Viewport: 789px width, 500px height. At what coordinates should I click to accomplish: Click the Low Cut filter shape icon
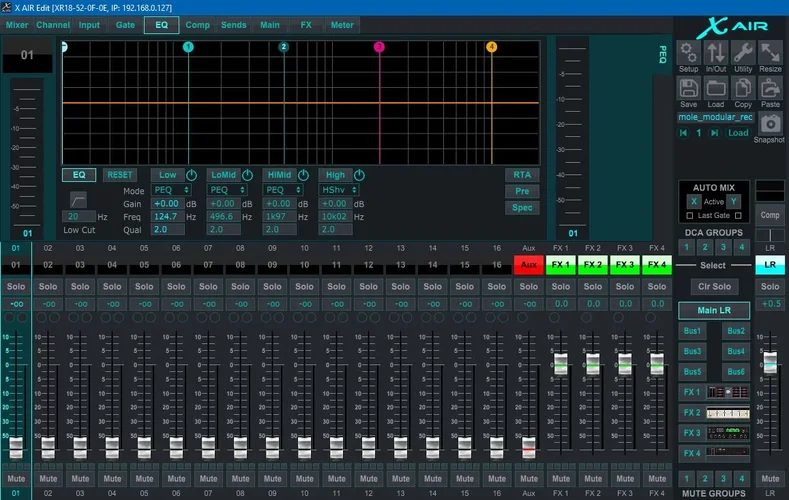coord(79,201)
